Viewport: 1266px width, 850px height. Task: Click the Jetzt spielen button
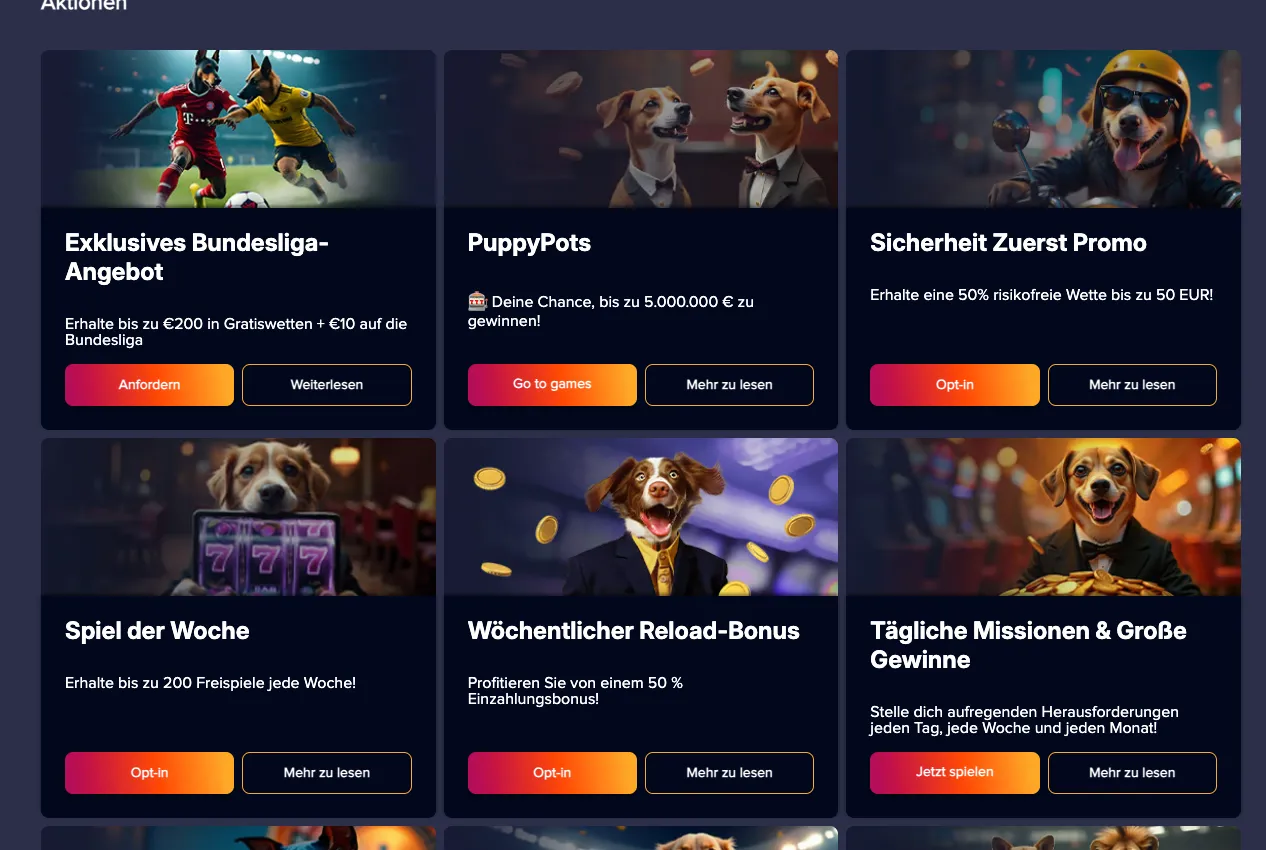[x=955, y=773]
